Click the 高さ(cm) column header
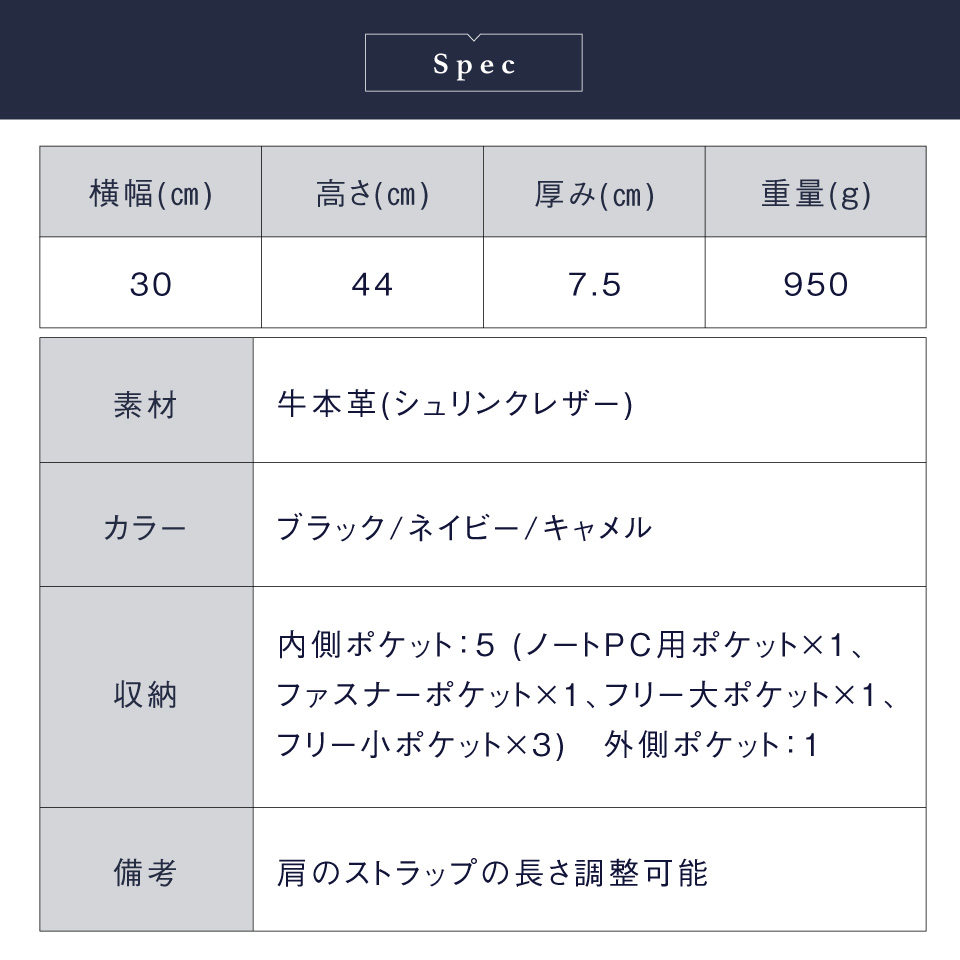This screenshot has width=960, height=960. click(372, 192)
